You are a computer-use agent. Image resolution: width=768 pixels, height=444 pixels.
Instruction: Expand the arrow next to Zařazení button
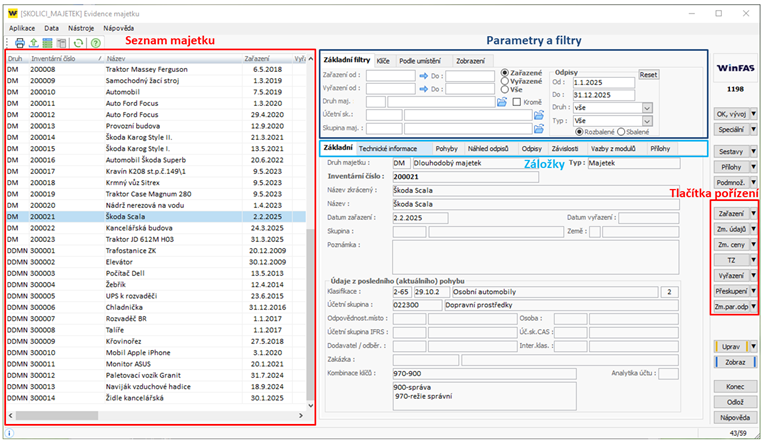click(x=753, y=213)
